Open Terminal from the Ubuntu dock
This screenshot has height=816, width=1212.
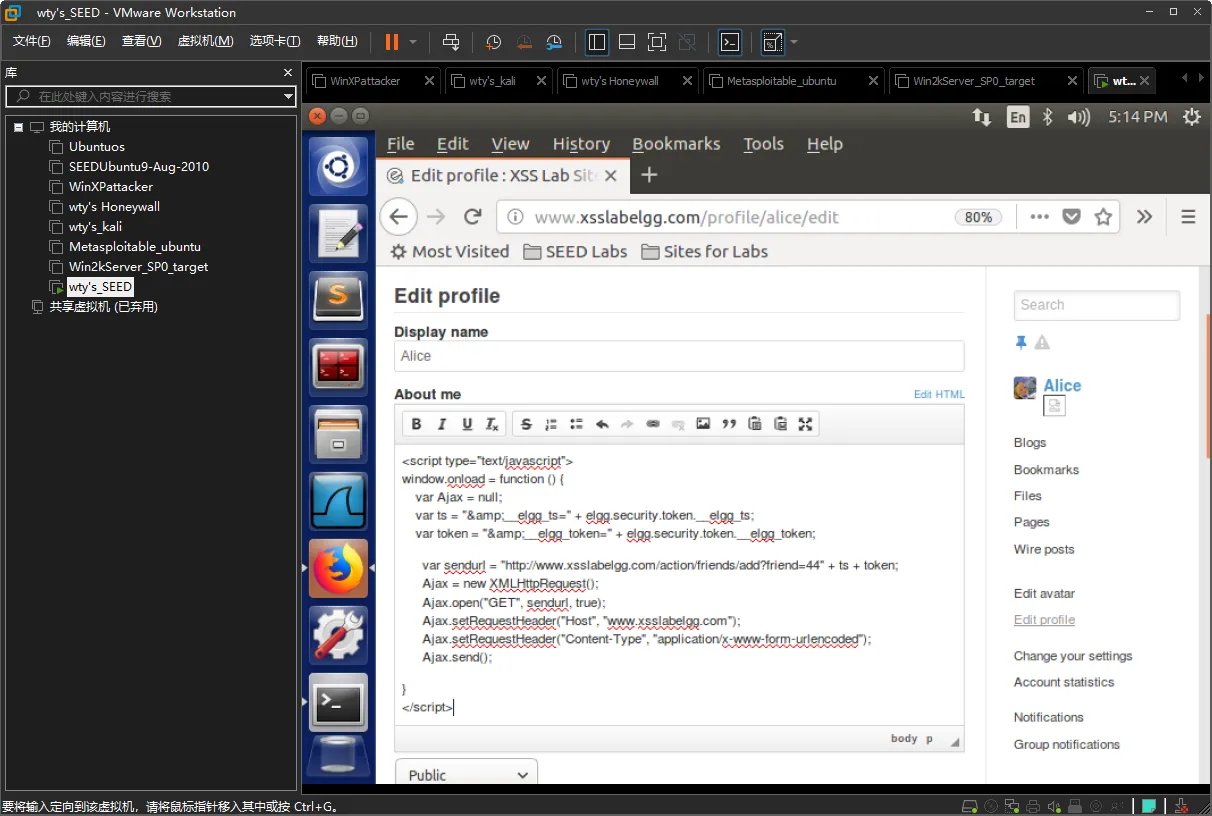(x=339, y=702)
